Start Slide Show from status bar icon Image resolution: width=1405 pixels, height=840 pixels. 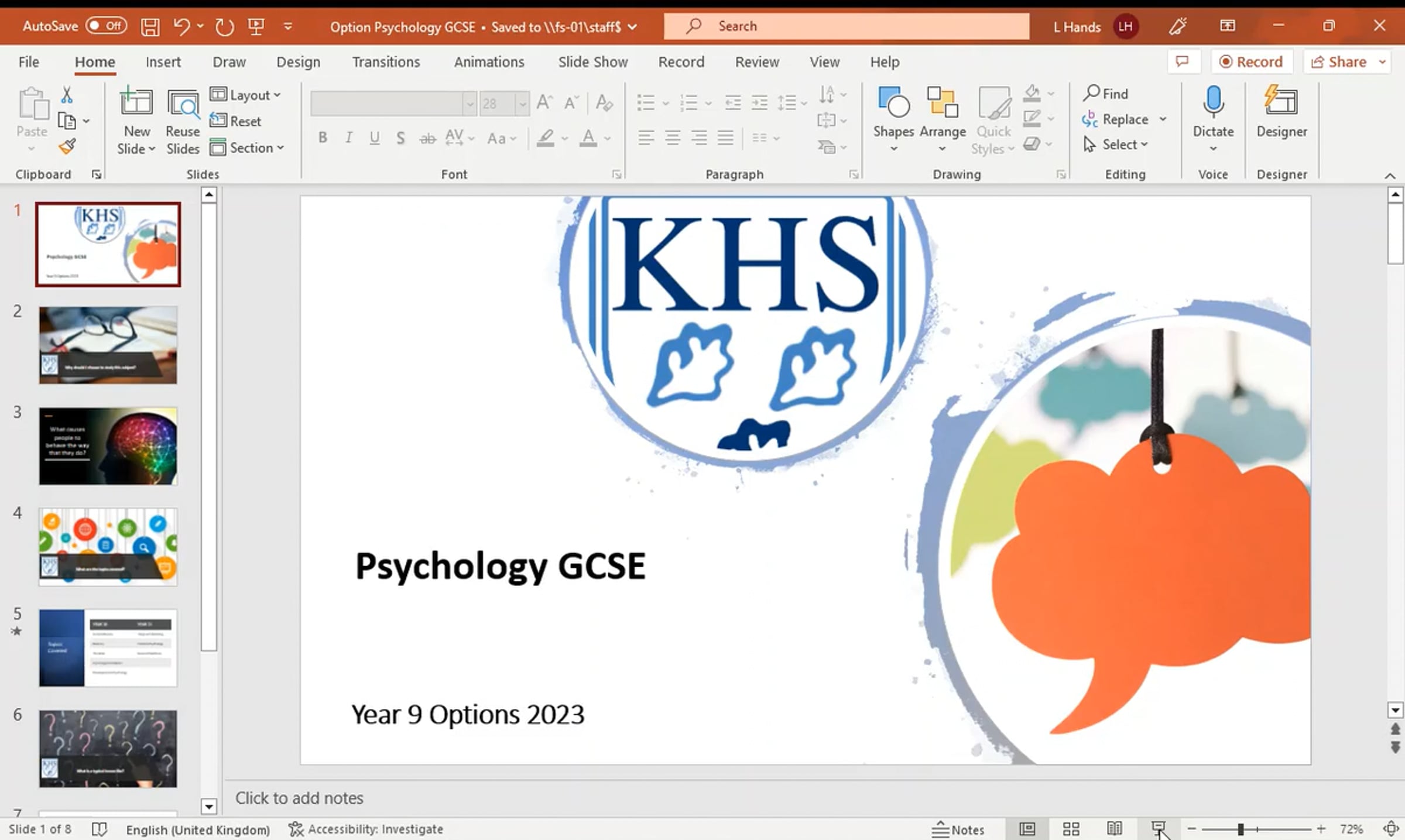(1158, 828)
